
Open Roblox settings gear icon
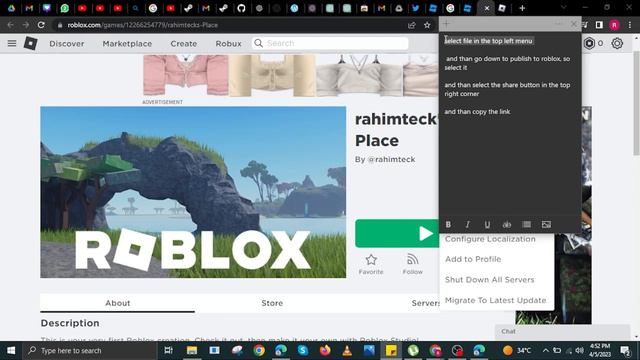pos(617,43)
